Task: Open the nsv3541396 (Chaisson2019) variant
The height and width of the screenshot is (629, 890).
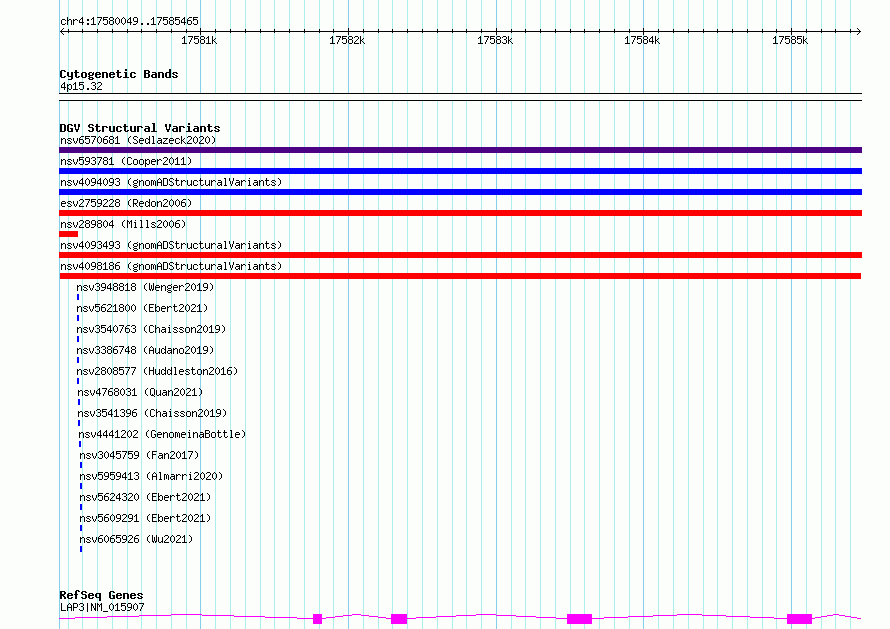Action: point(152,413)
